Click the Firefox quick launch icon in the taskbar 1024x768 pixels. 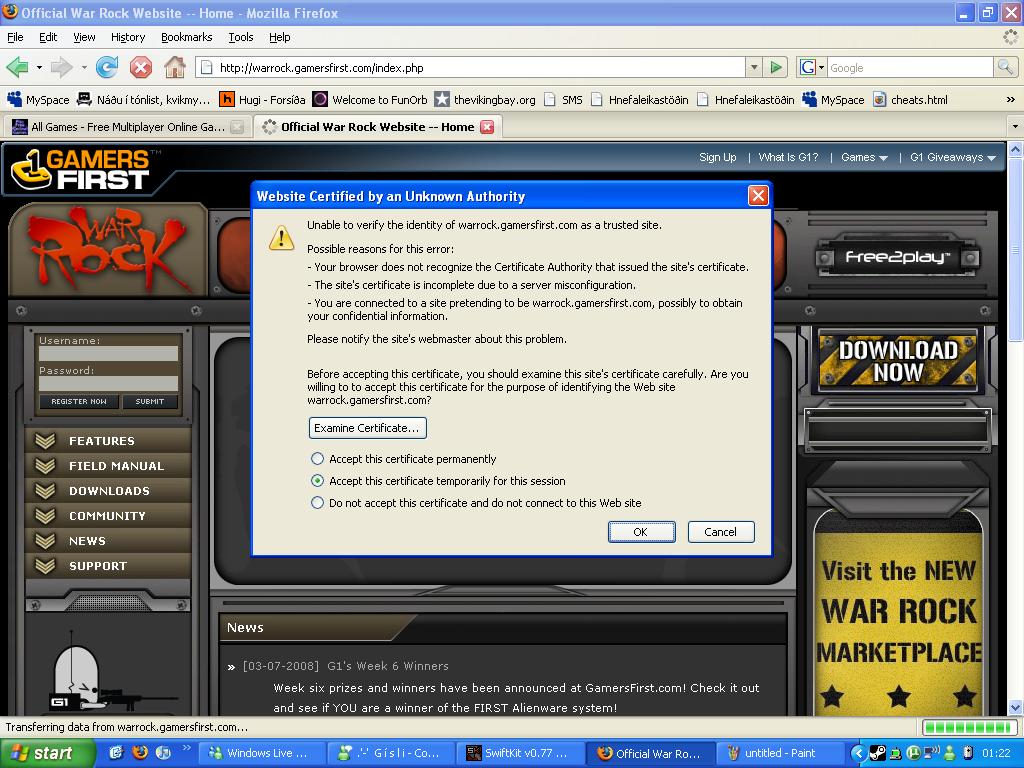pyautogui.click(x=140, y=752)
